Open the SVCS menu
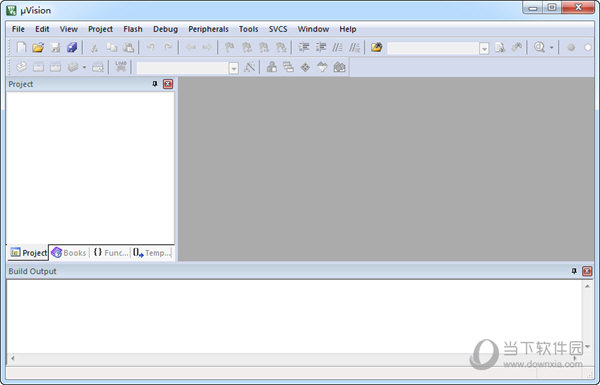 click(278, 29)
